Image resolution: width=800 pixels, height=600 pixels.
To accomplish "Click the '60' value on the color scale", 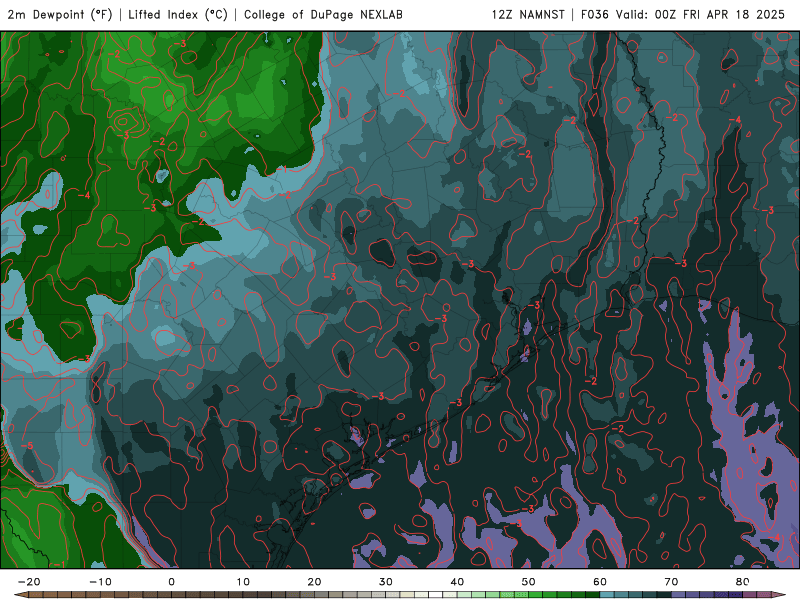I will 600,582.
